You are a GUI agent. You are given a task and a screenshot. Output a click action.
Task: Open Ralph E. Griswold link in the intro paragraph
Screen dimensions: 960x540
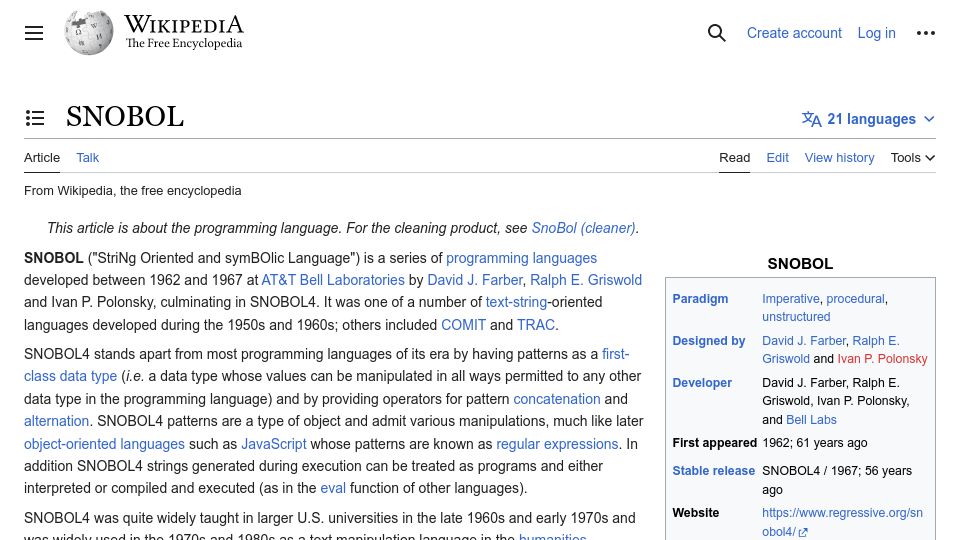click(x=585, y=280)
